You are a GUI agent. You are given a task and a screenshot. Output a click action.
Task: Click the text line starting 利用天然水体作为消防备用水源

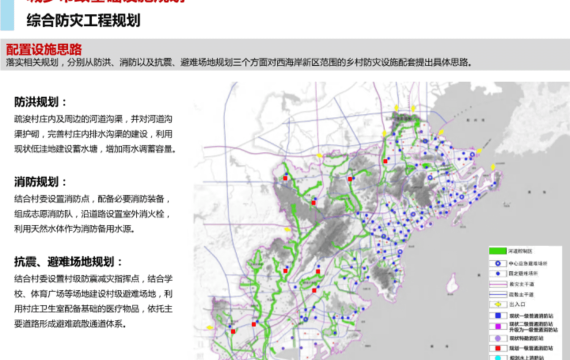point(74,229)
